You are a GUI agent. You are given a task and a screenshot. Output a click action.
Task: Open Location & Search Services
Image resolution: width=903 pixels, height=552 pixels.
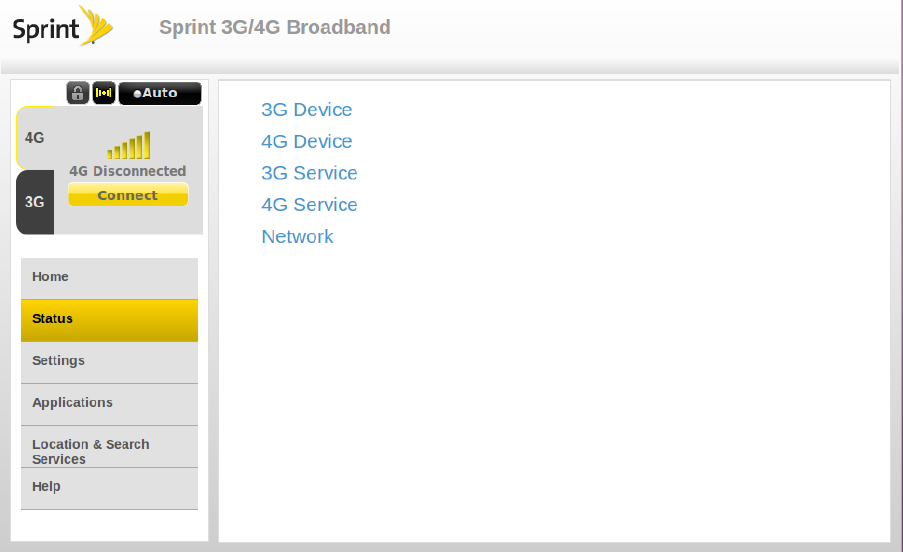[x=109, y=451]
